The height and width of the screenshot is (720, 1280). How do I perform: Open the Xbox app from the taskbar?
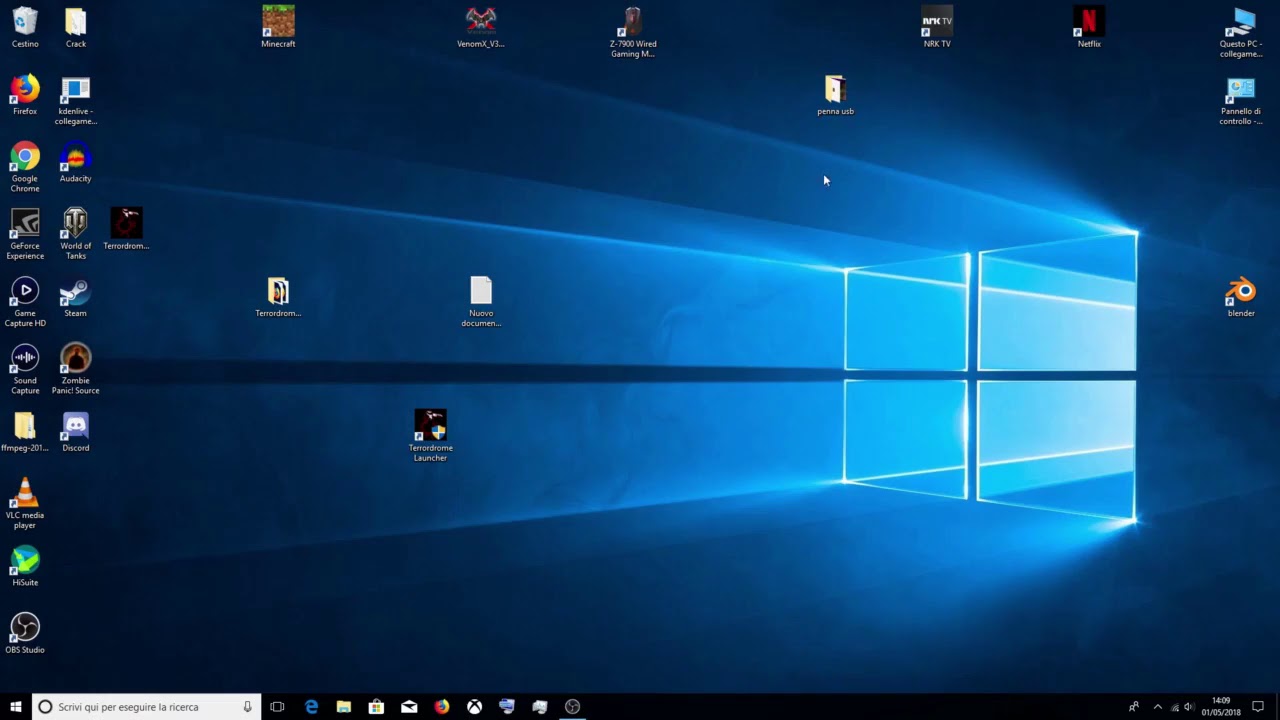474,707
